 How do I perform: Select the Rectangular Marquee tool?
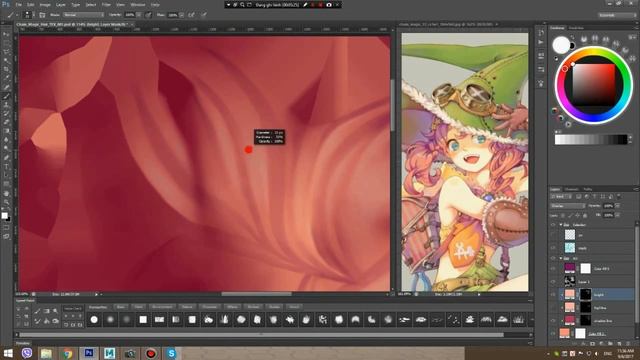[x=6, y=43]
